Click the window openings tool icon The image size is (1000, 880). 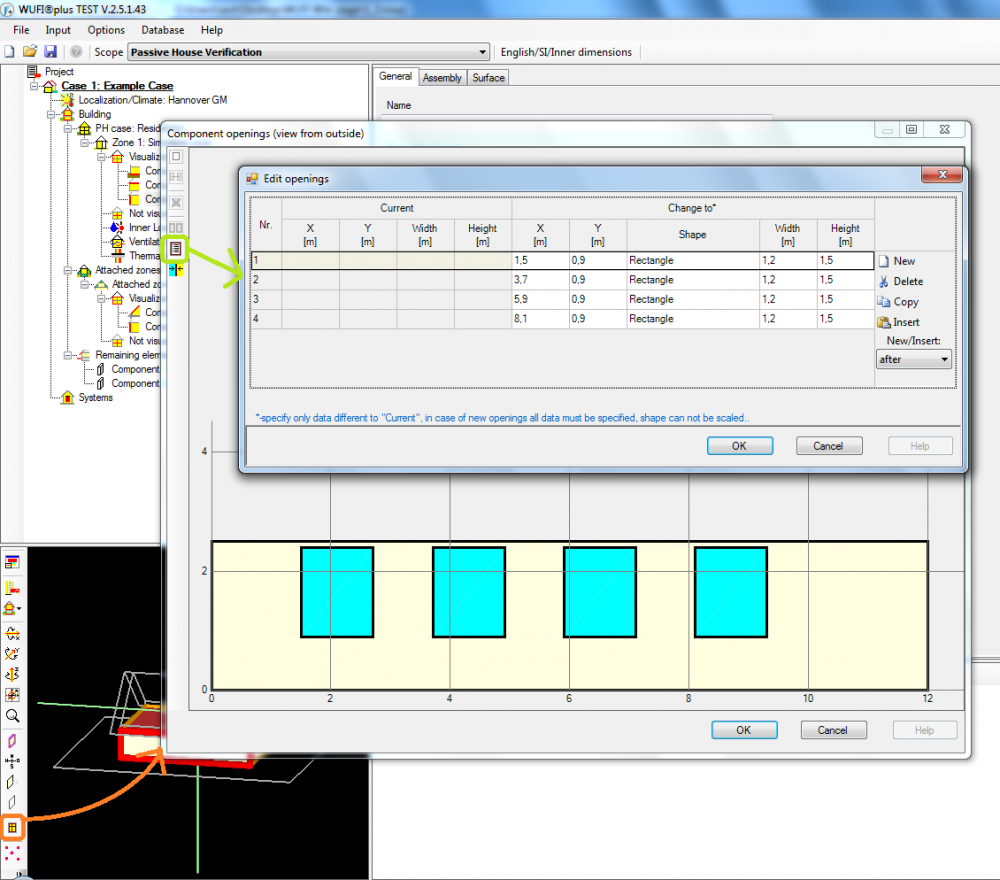click(13, 827)
